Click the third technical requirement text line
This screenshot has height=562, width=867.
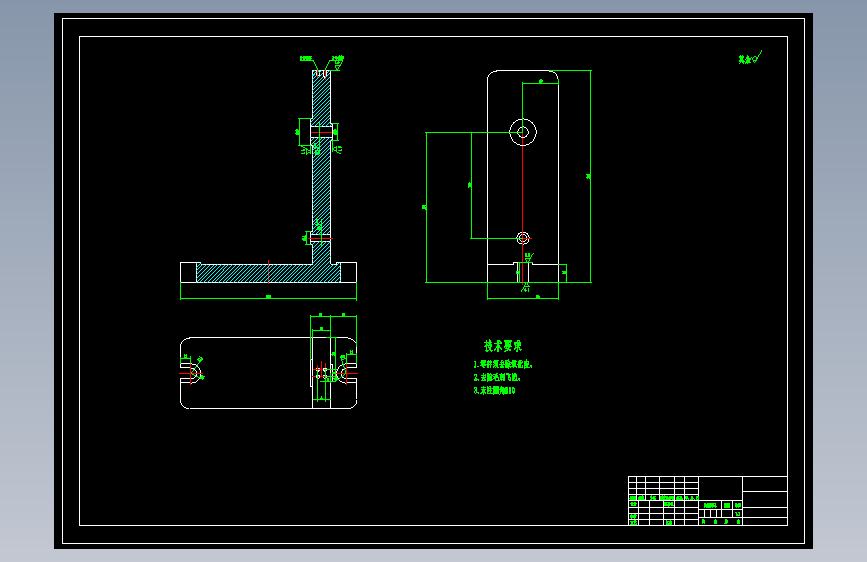pyautogui.click(x=494, y=391)
